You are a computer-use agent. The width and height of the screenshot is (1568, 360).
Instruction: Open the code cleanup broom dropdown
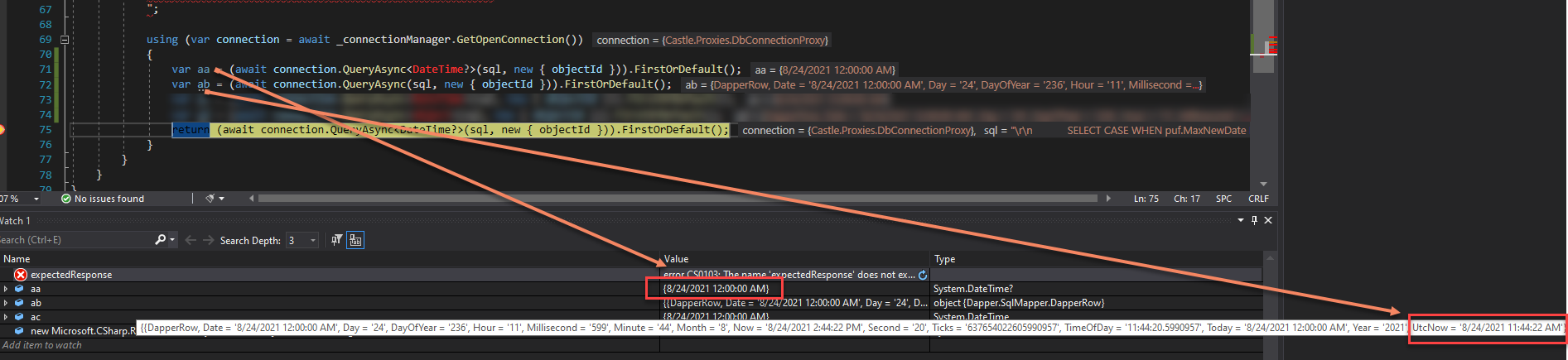coord(222,199)
